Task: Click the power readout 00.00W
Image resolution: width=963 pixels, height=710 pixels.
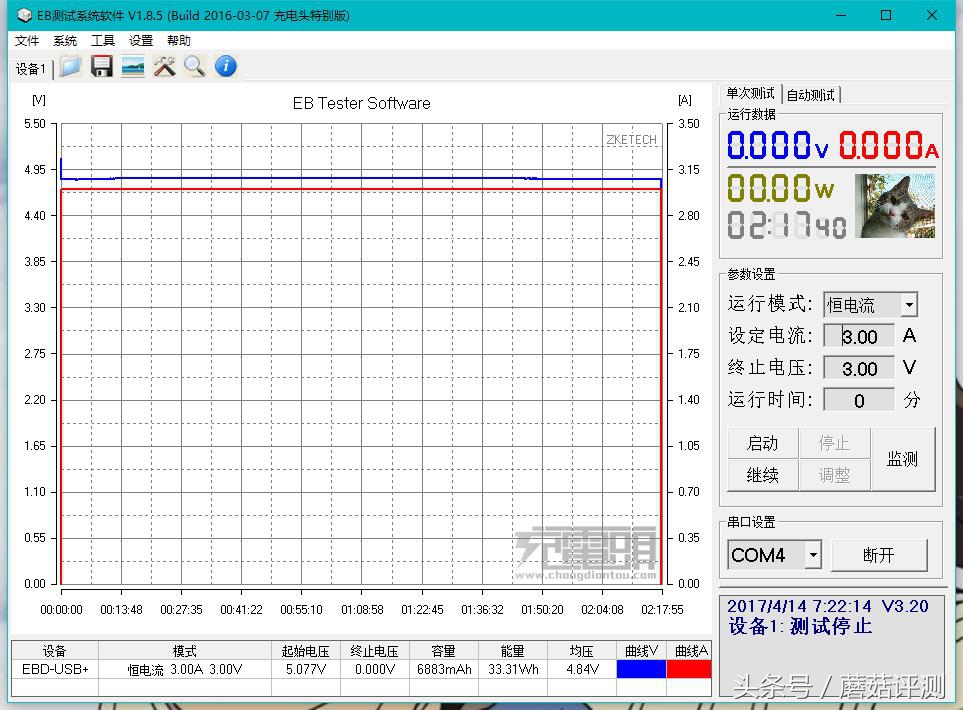Action: (x=781, y=189)
